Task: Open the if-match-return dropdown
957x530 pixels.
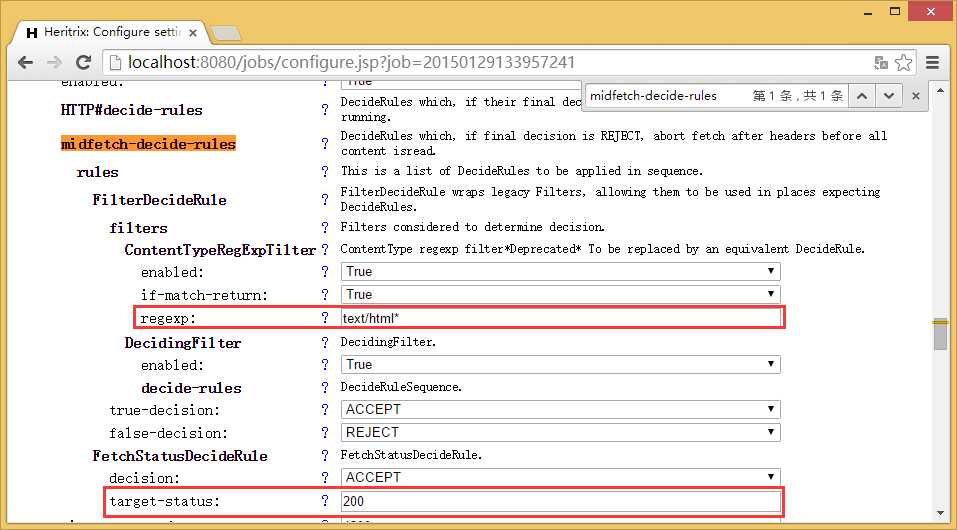Action: (x=560, y=294)
